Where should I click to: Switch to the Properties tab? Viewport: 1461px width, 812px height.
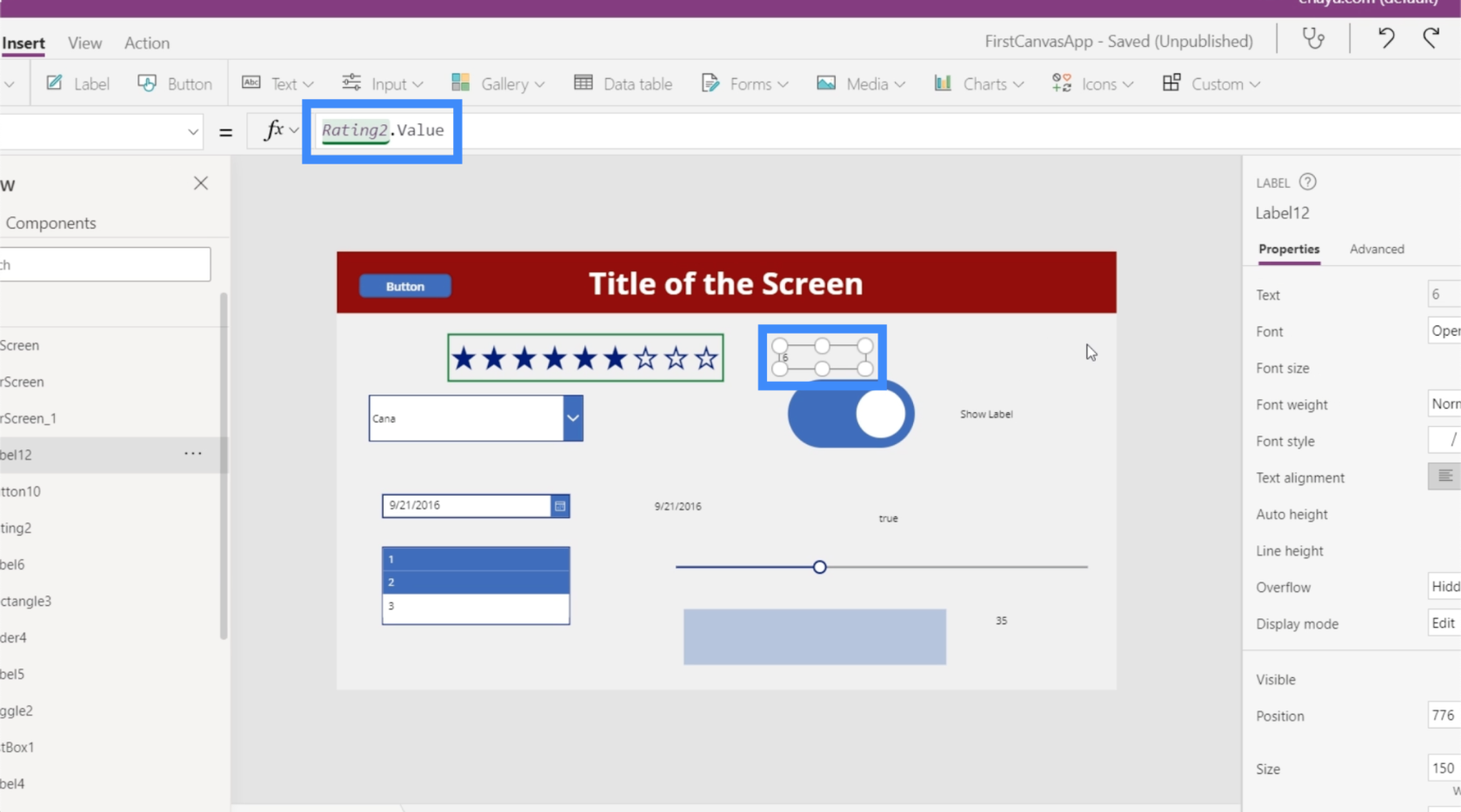tap(1289, 250)
